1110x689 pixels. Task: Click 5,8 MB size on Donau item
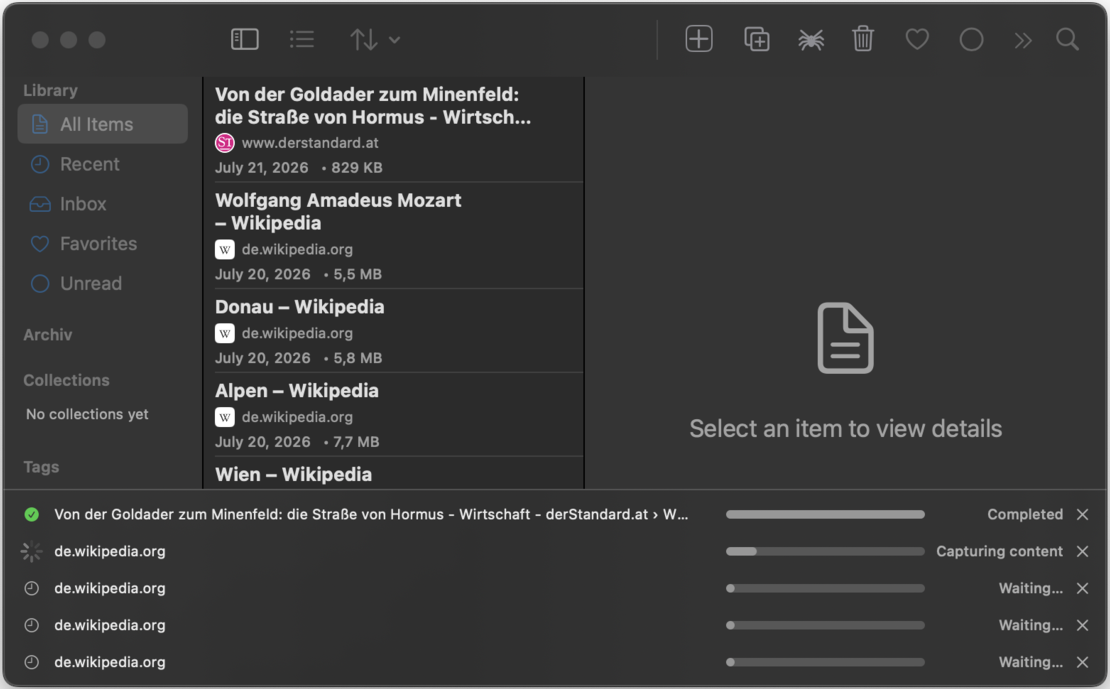(x=357, y=358)
